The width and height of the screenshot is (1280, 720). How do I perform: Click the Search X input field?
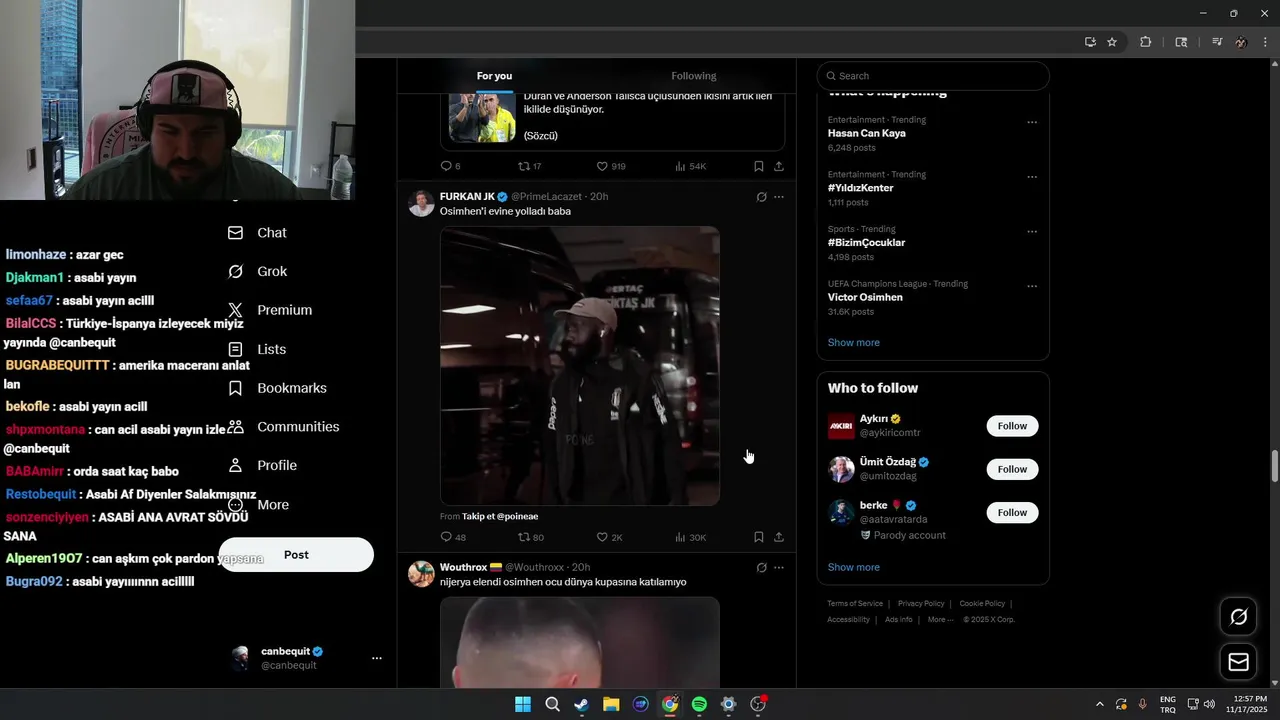point(933,76)
